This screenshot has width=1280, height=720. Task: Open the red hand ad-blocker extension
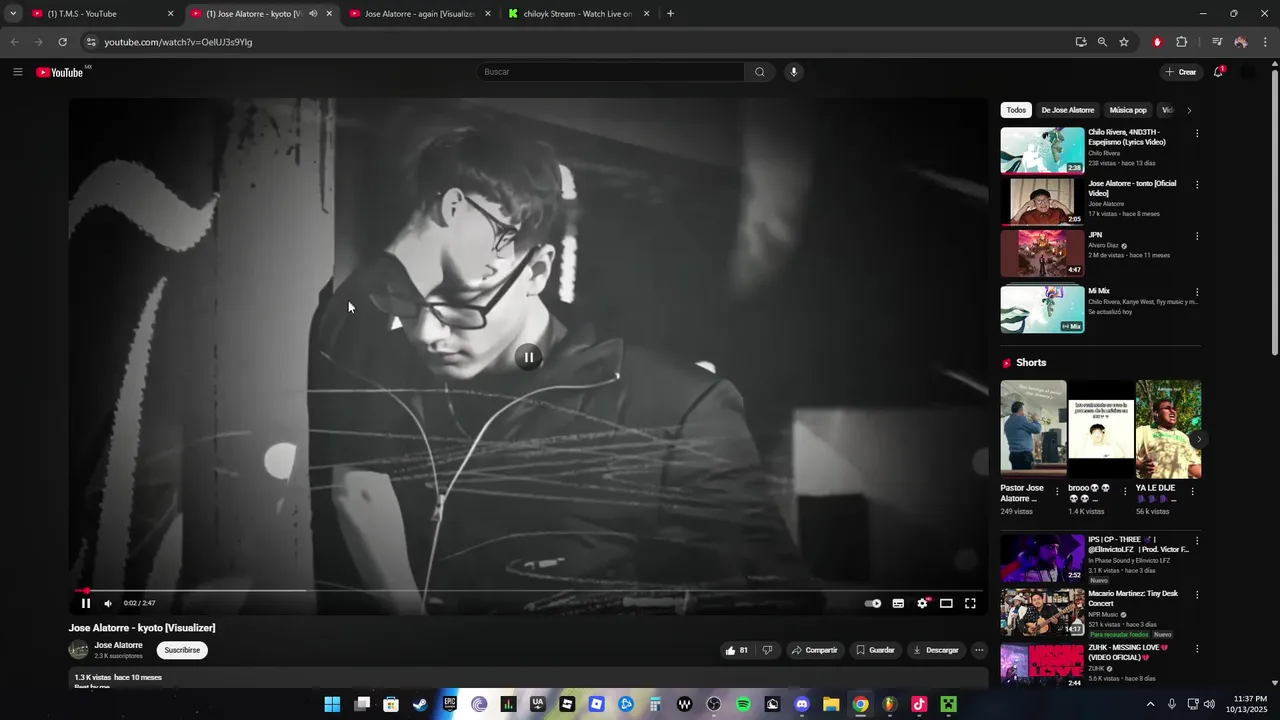(1157, 42)
